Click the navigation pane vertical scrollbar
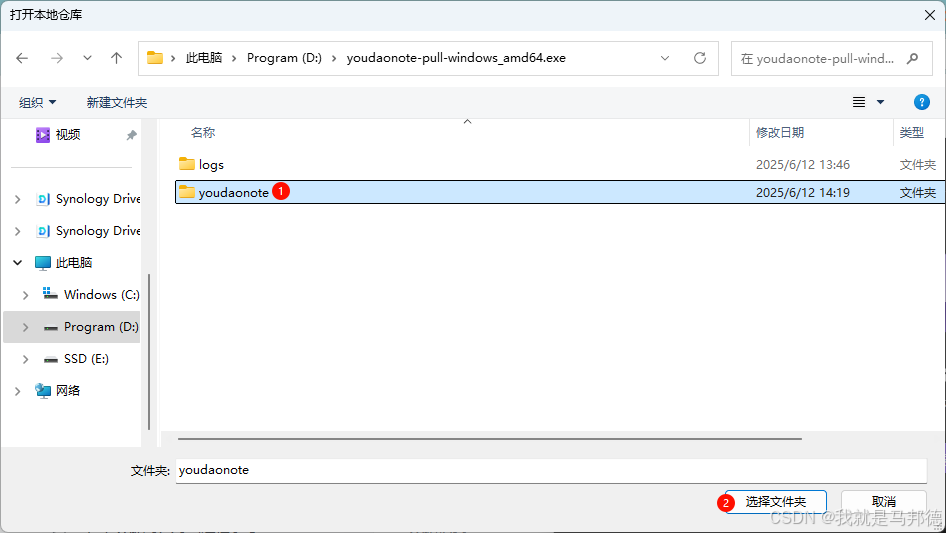 (148, 351)
